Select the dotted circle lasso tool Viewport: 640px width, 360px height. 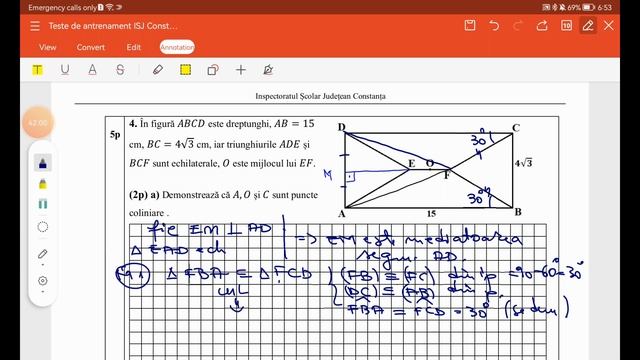pos(43,227)
